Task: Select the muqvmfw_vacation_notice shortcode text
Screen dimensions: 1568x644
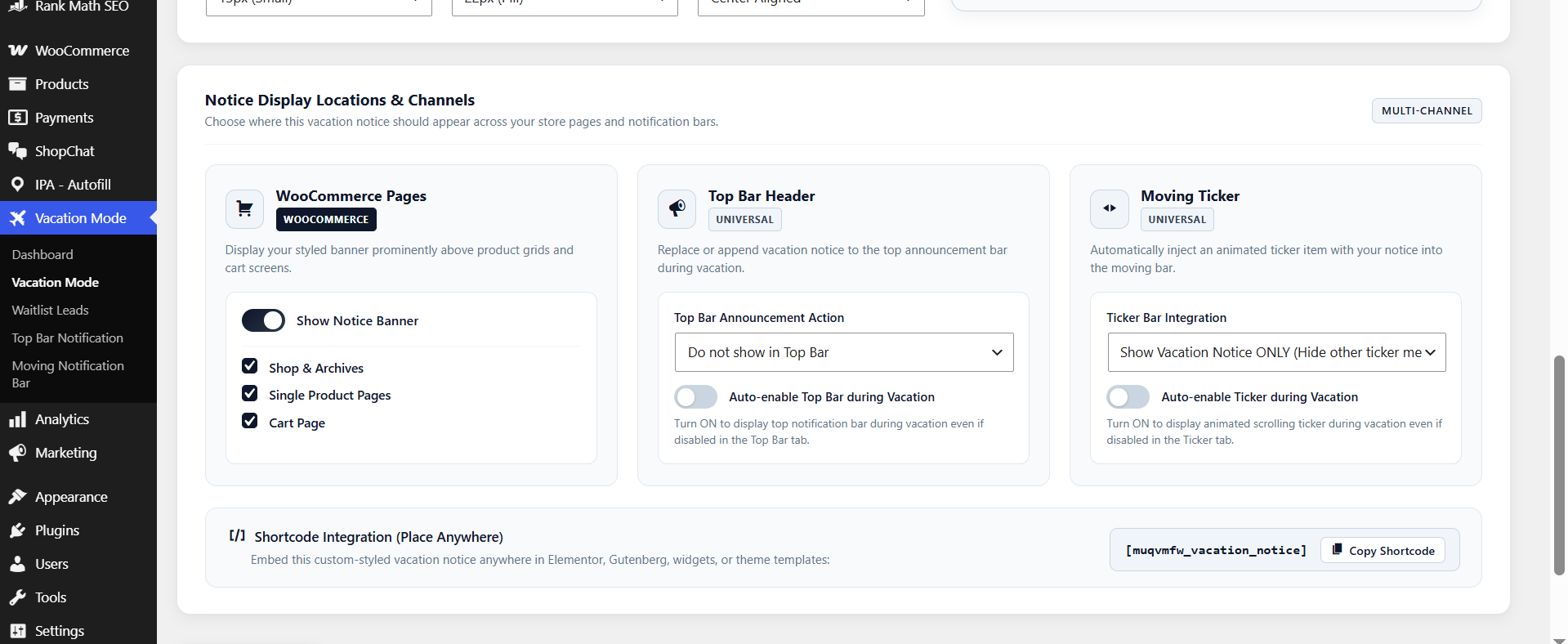Action: pyautogui.click(x=1216, y=550)
